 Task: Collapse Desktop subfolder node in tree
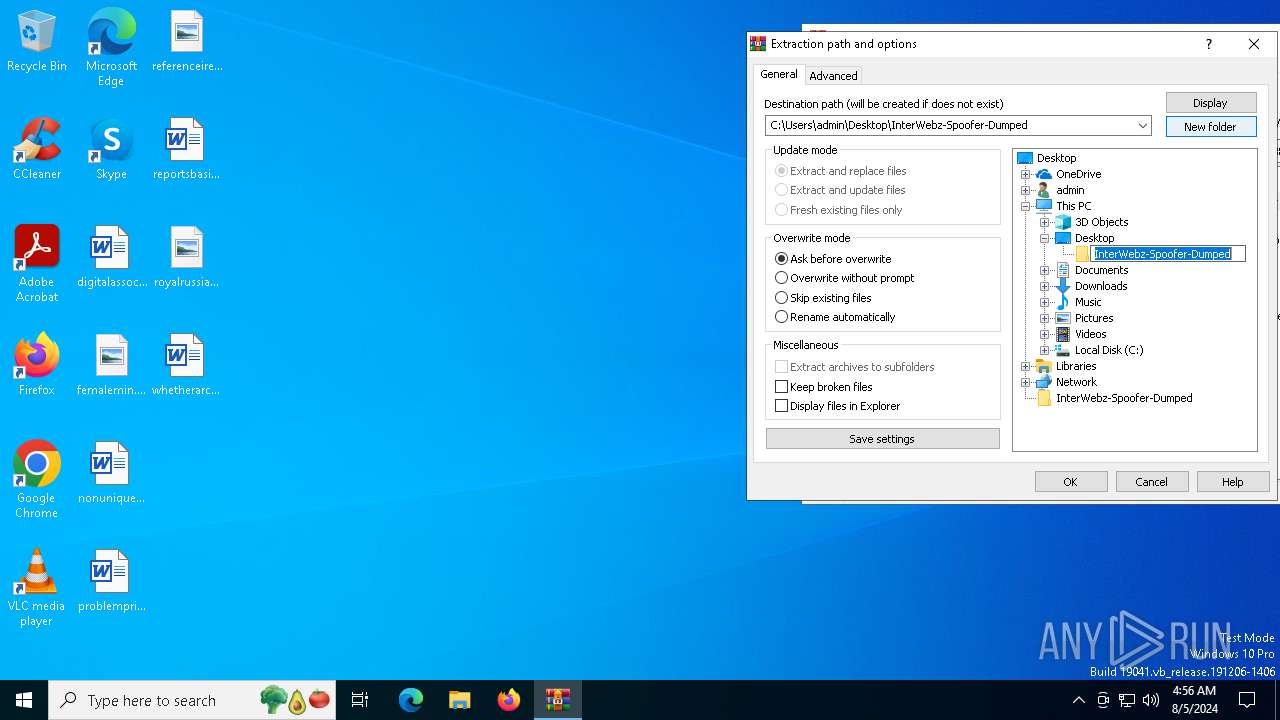(x=1044, y=238)
